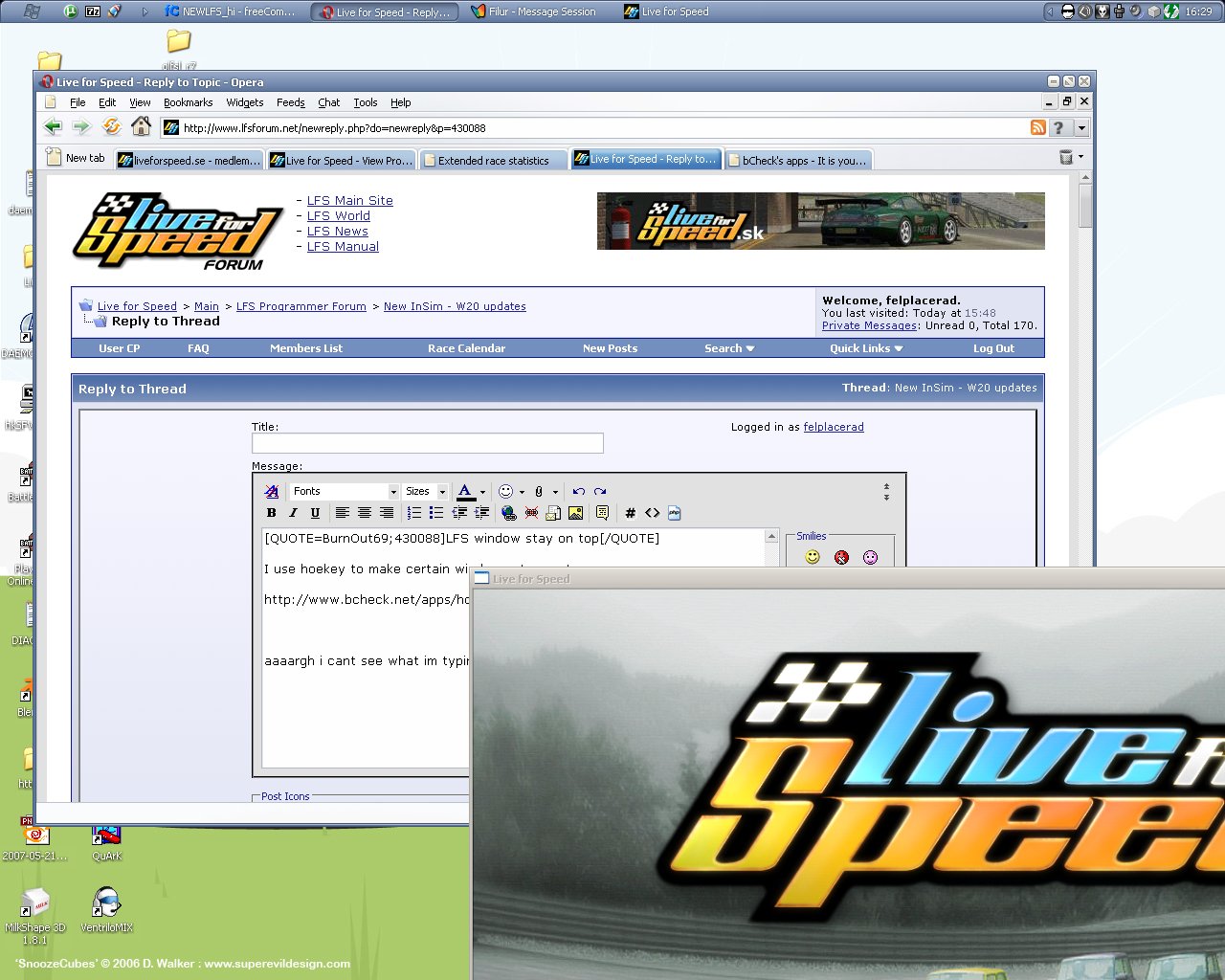Click Log Out in forum navbar

(x=993, y=348)
